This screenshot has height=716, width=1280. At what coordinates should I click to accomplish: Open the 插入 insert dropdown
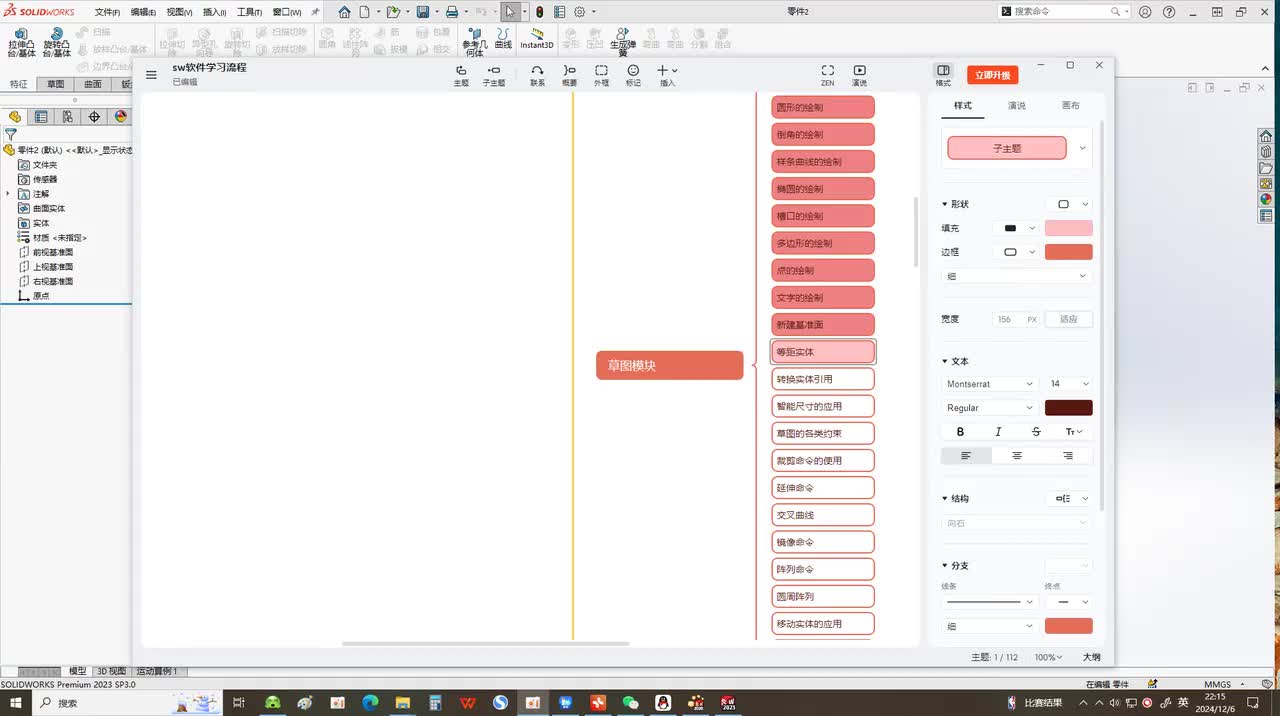coord(667,74)
